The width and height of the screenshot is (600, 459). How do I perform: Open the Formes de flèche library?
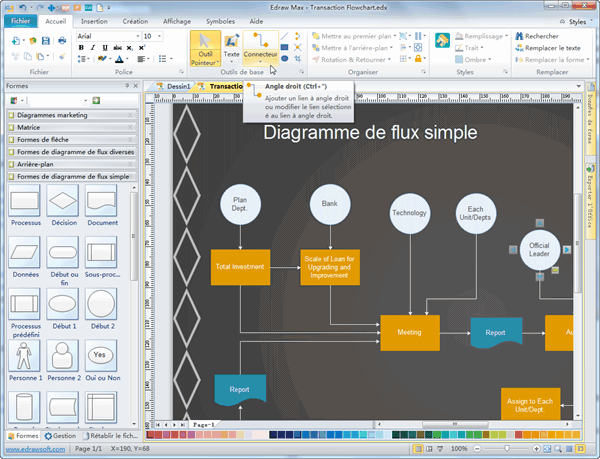[x=72, y=140]
